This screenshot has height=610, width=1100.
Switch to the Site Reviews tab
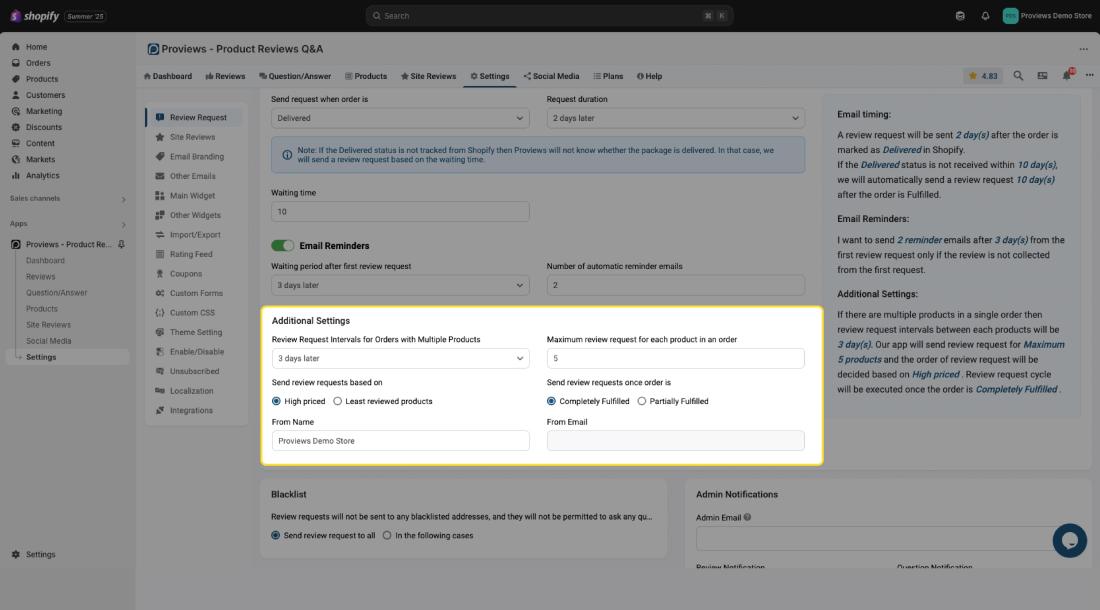coord(428,76)
